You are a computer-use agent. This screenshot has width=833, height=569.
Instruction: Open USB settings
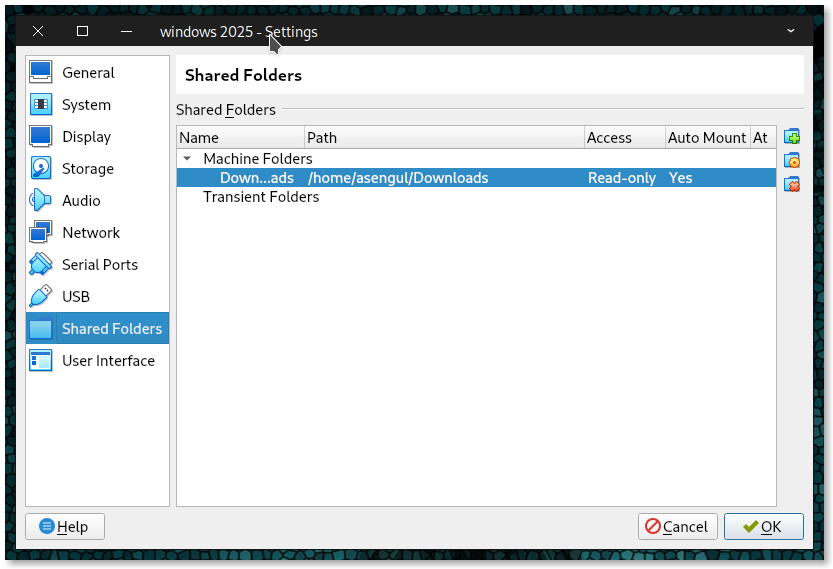click(98, 296)
